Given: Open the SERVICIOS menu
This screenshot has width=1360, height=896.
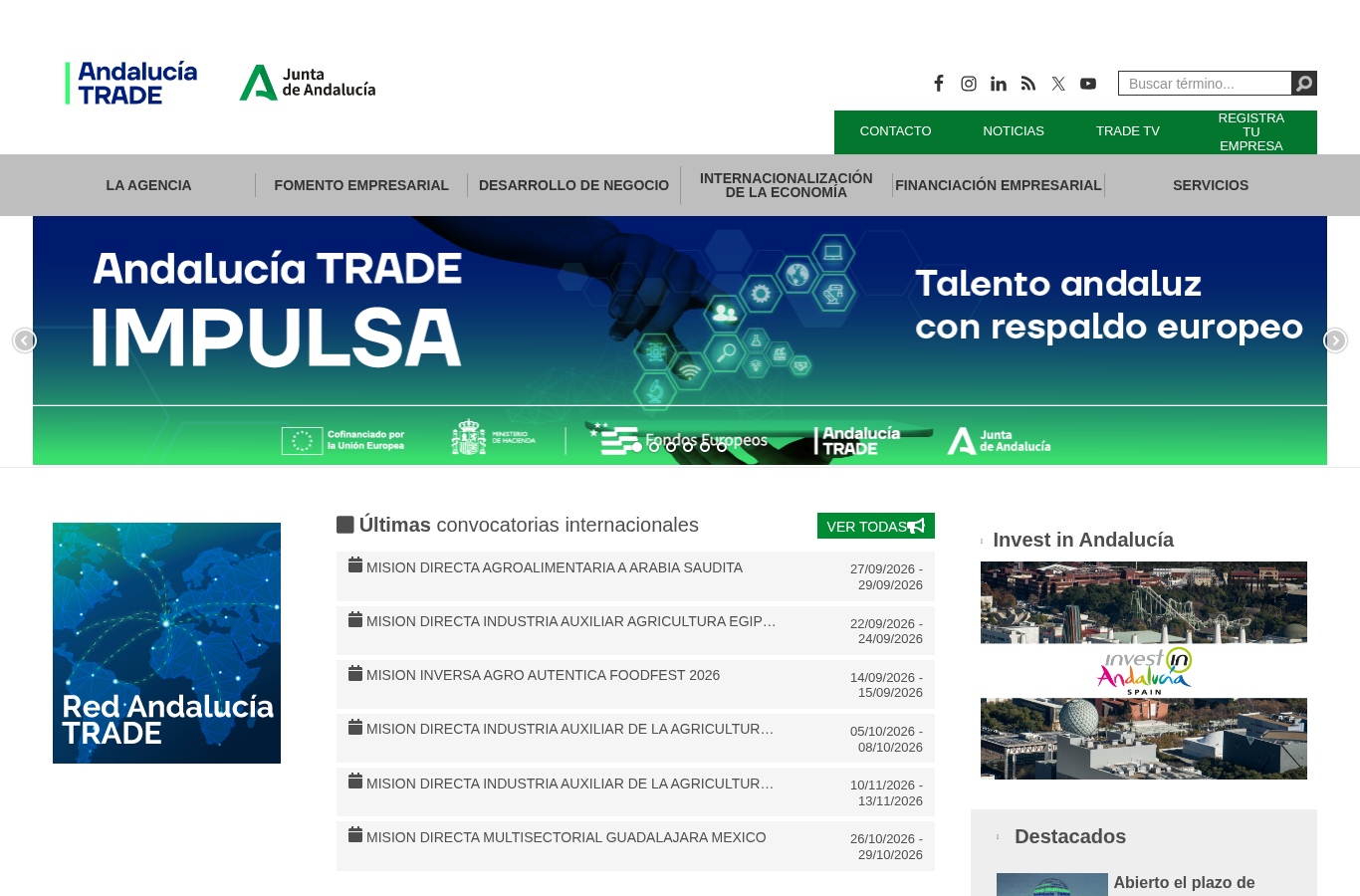Looking at the screenshot, I should (1211, 185).
